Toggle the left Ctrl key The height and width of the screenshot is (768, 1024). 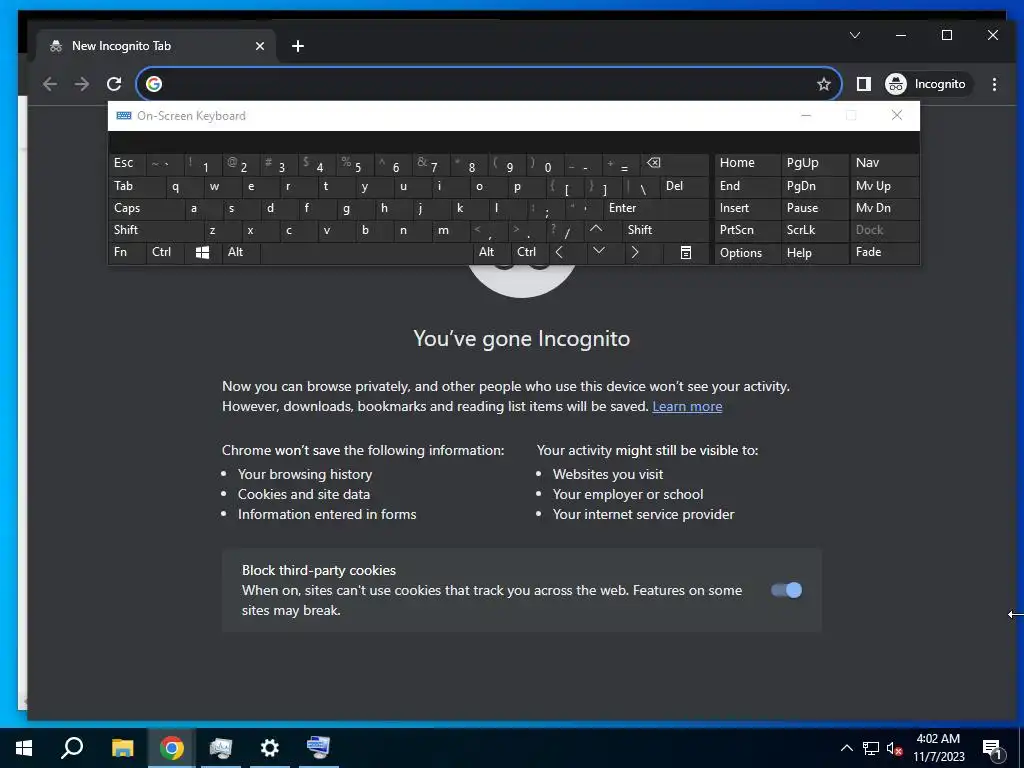click(165, 252)
